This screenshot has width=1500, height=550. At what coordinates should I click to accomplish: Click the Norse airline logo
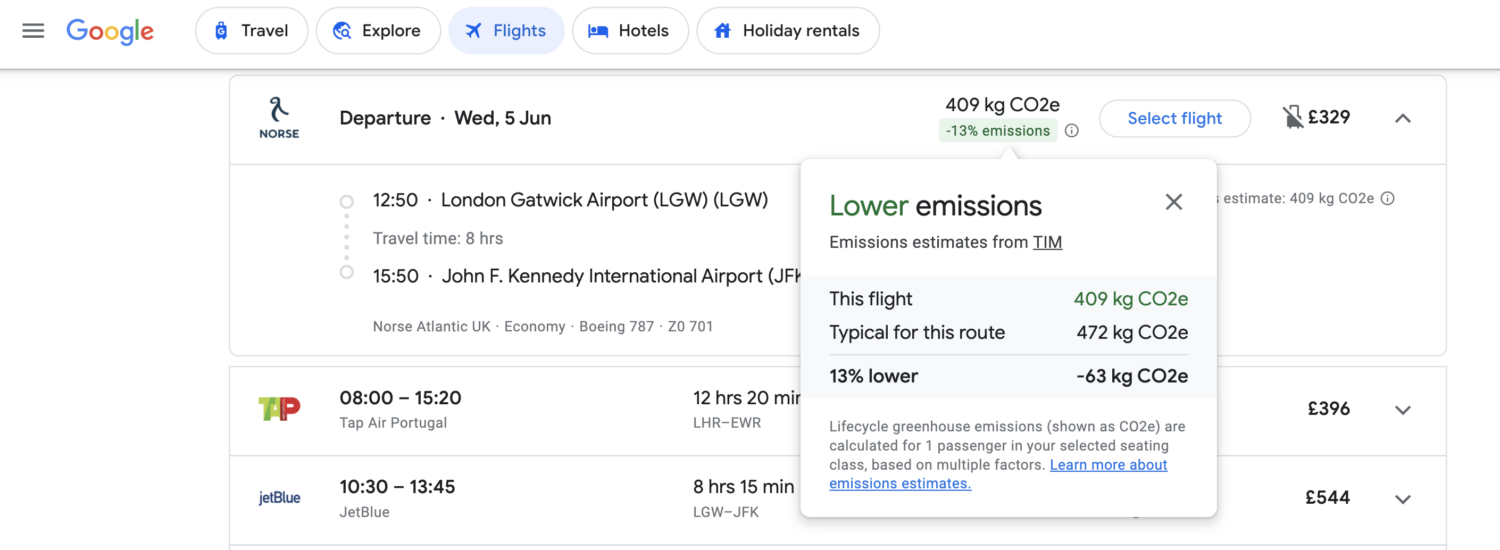(279, 118)
